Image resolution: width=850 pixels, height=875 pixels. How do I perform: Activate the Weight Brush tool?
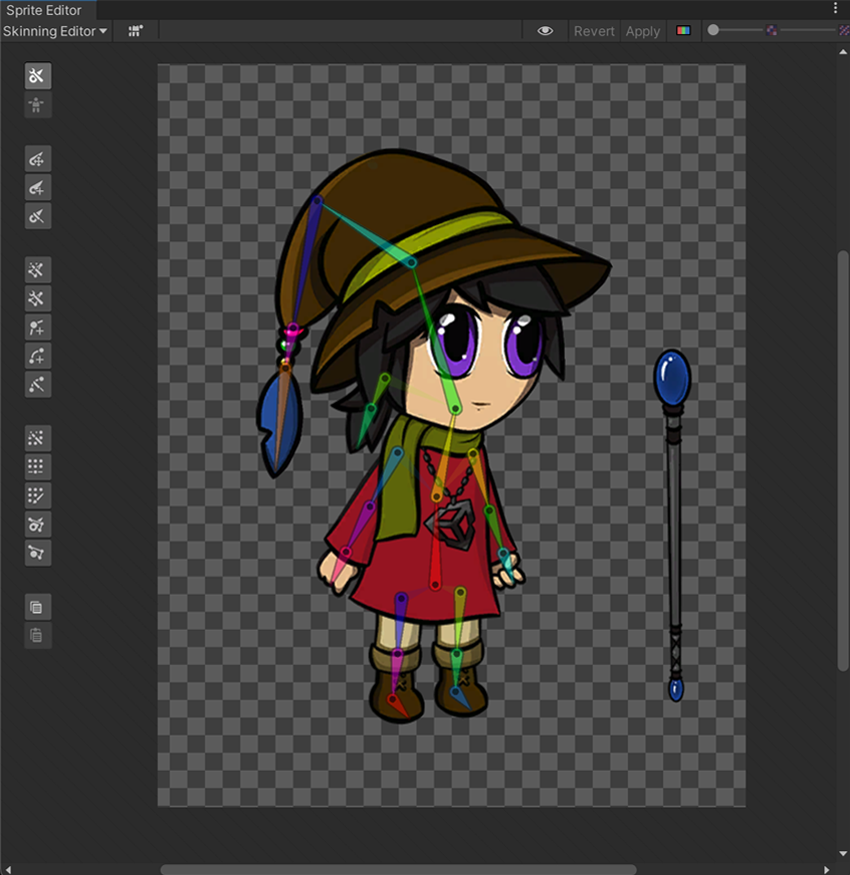tap(37, 496)
